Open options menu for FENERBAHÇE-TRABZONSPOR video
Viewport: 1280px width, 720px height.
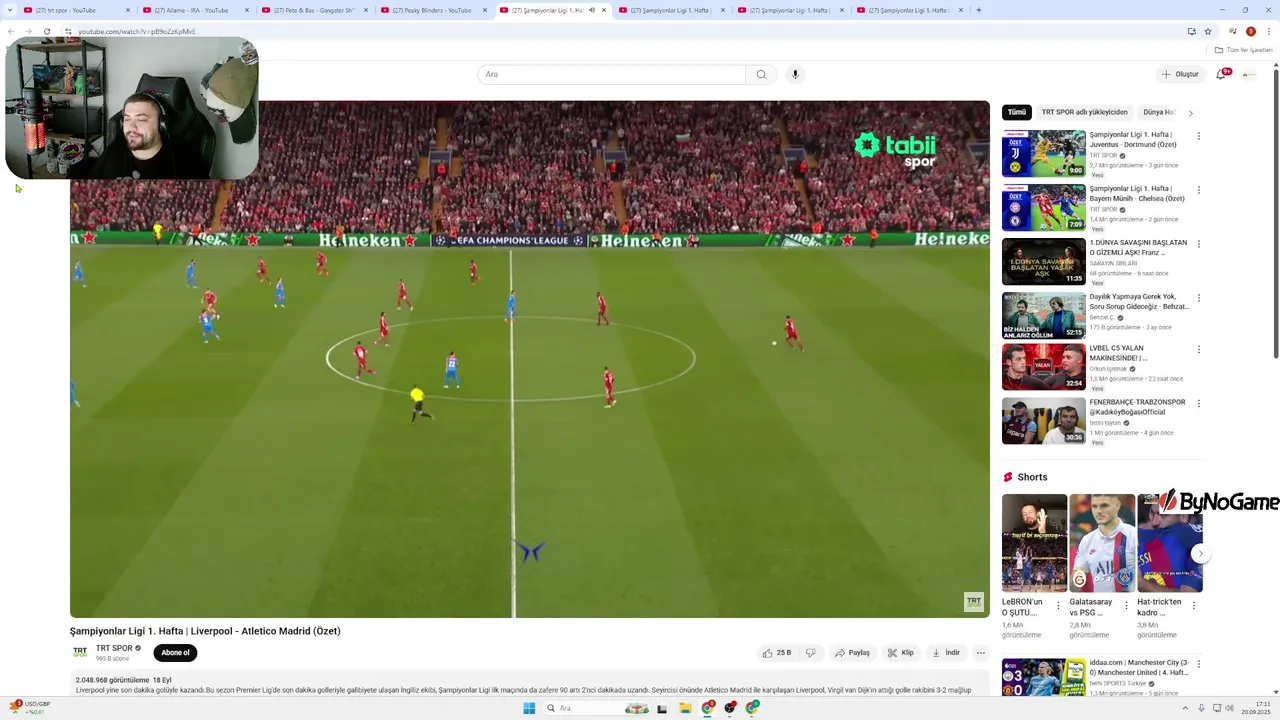(x=1199, y=404)
